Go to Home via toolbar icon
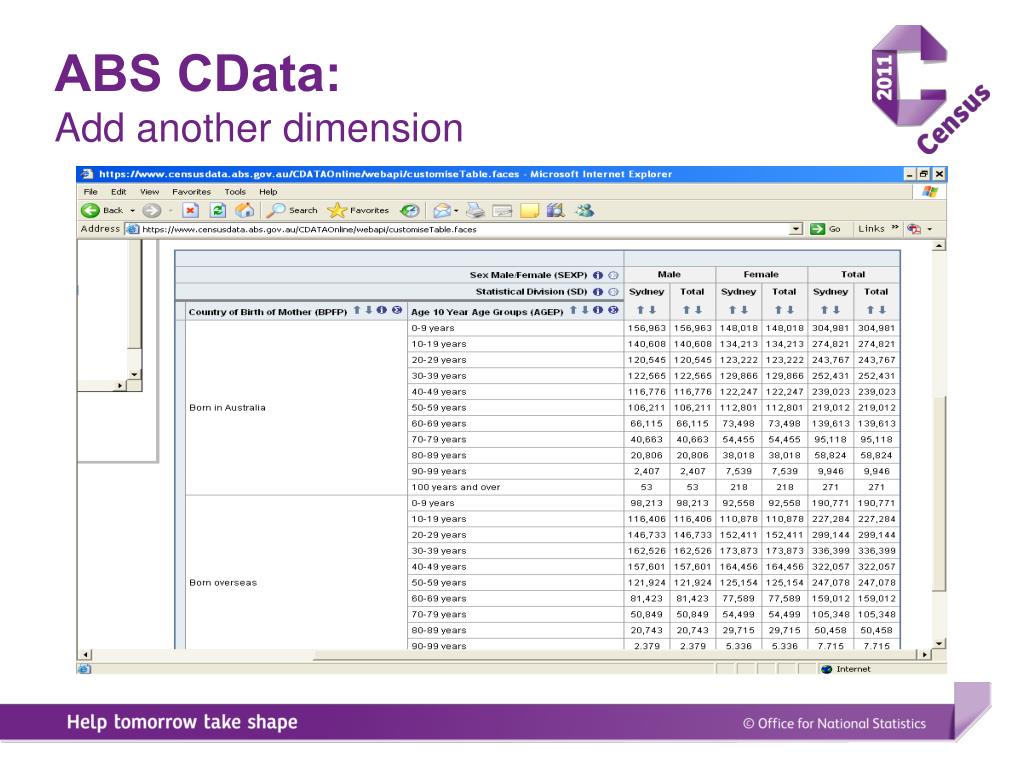This screenshot has height=768, width=1024. [242, 210]
